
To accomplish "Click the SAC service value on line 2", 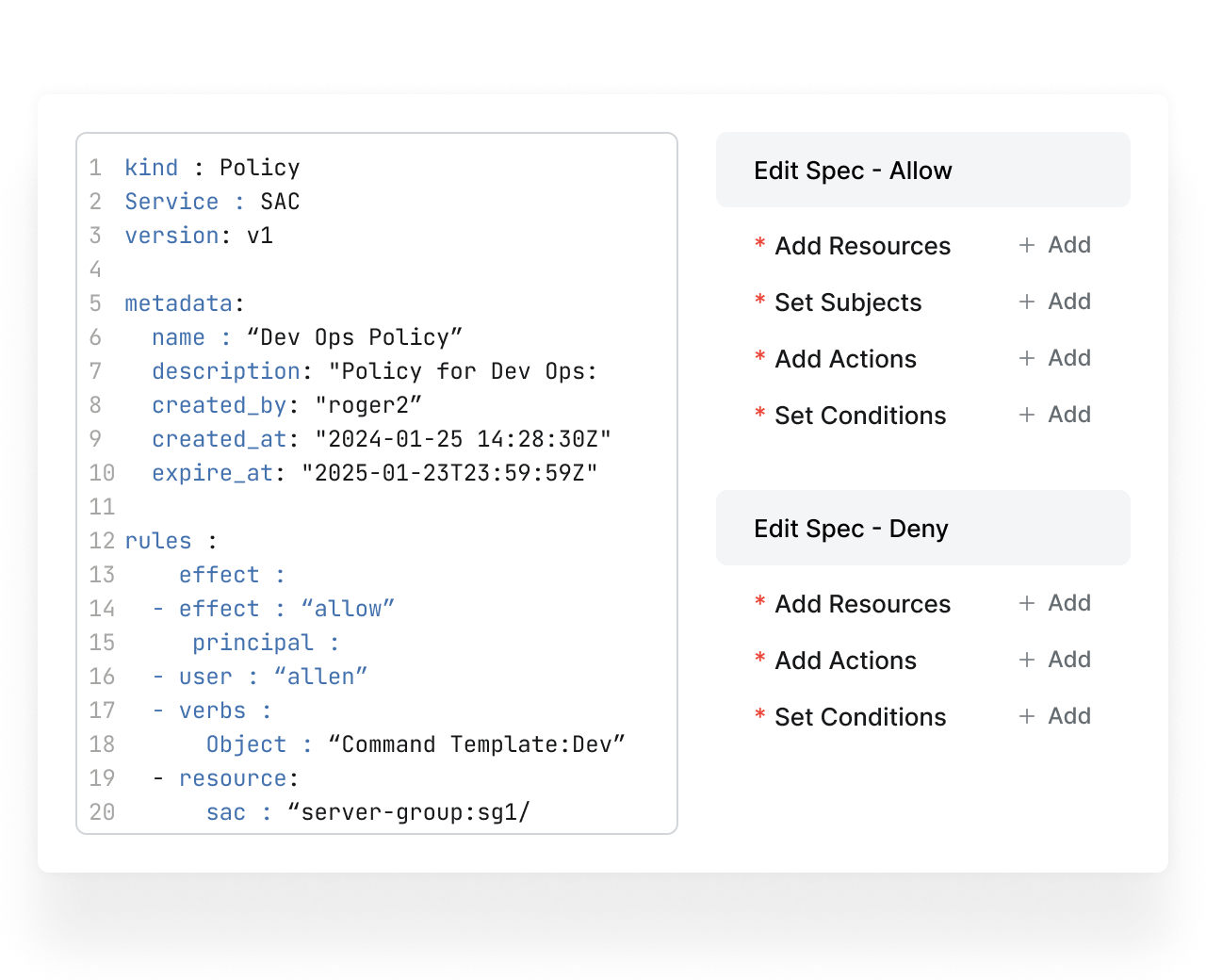I will 280,202.
